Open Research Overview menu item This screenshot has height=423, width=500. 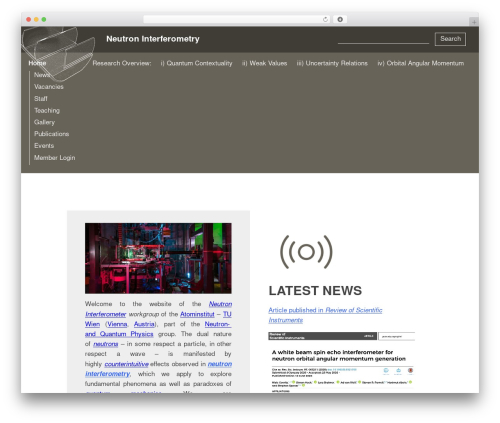tap(122, 63)
